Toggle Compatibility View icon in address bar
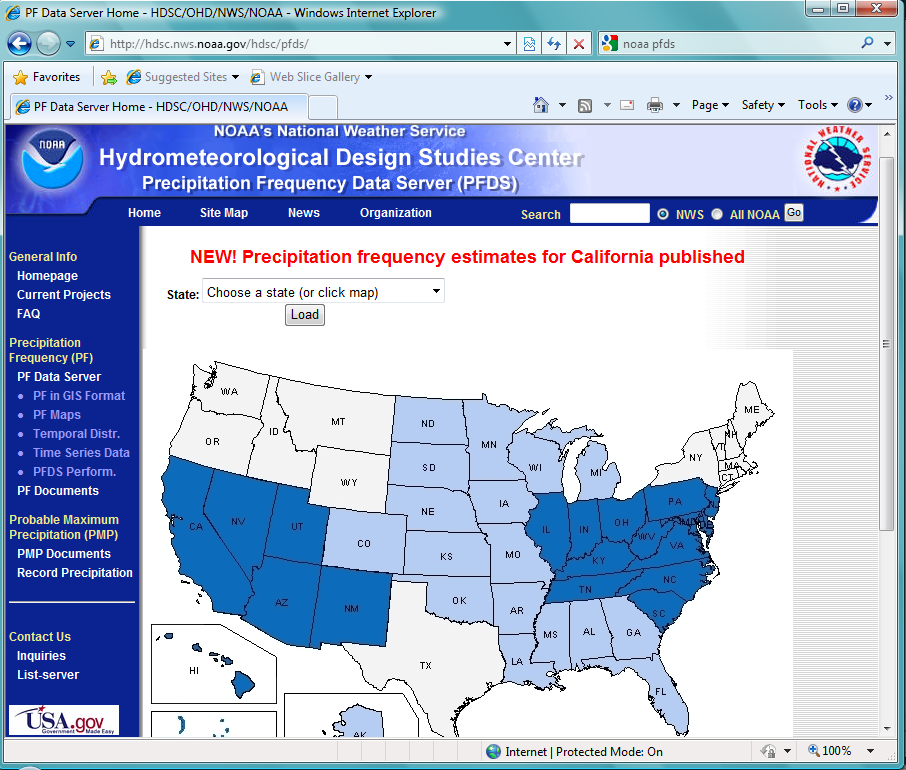This screenshot has height=770, width=906. [529, 44]
